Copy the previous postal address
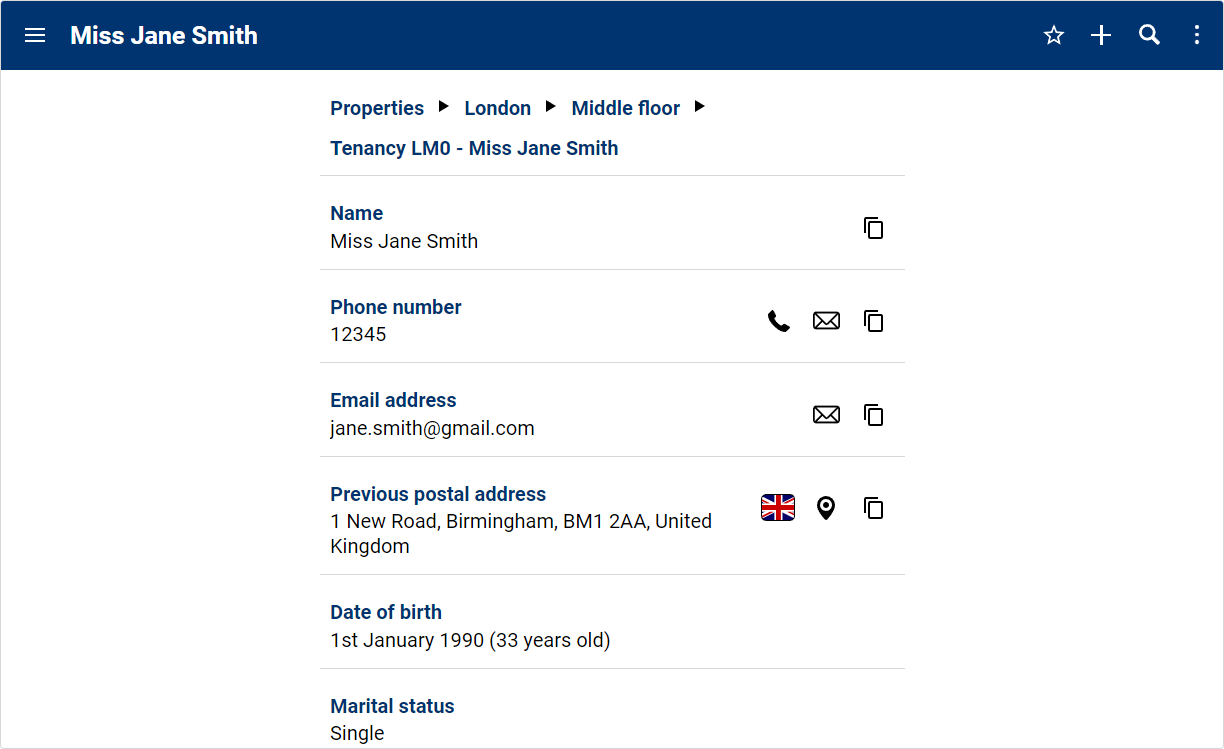1224x749 pixels. [874, 508]
